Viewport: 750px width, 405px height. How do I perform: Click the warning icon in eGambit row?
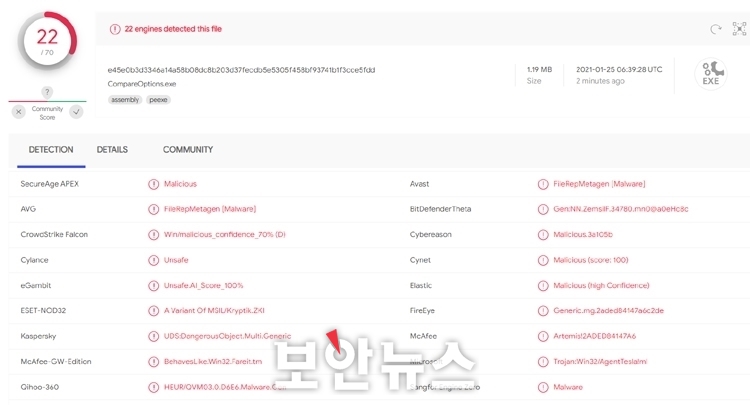153,285
